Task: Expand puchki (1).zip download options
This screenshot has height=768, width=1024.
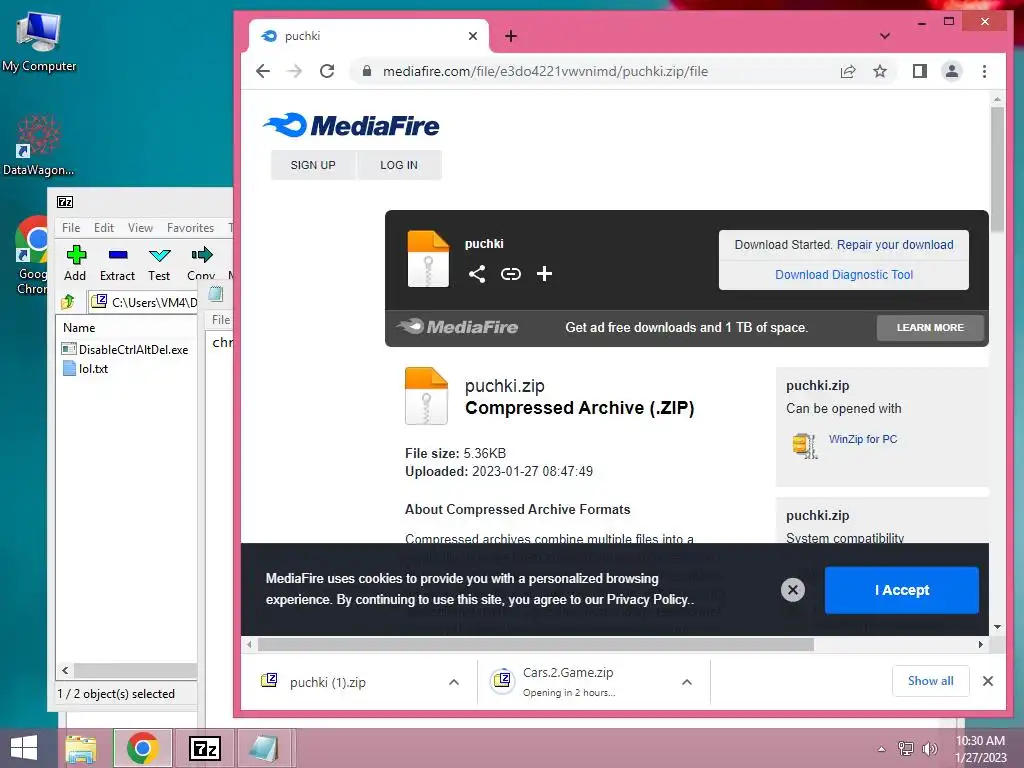Action: tap(454, 682)
